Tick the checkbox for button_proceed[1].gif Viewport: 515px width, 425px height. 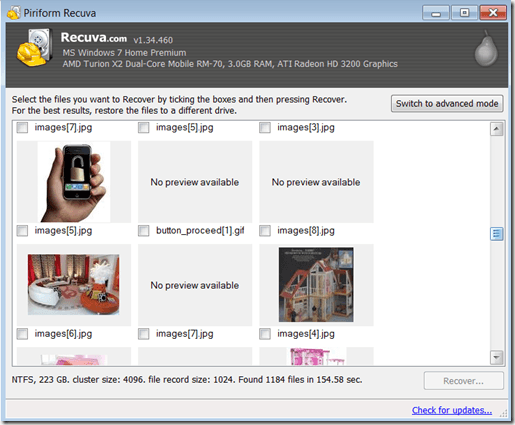tap(144, 231)
